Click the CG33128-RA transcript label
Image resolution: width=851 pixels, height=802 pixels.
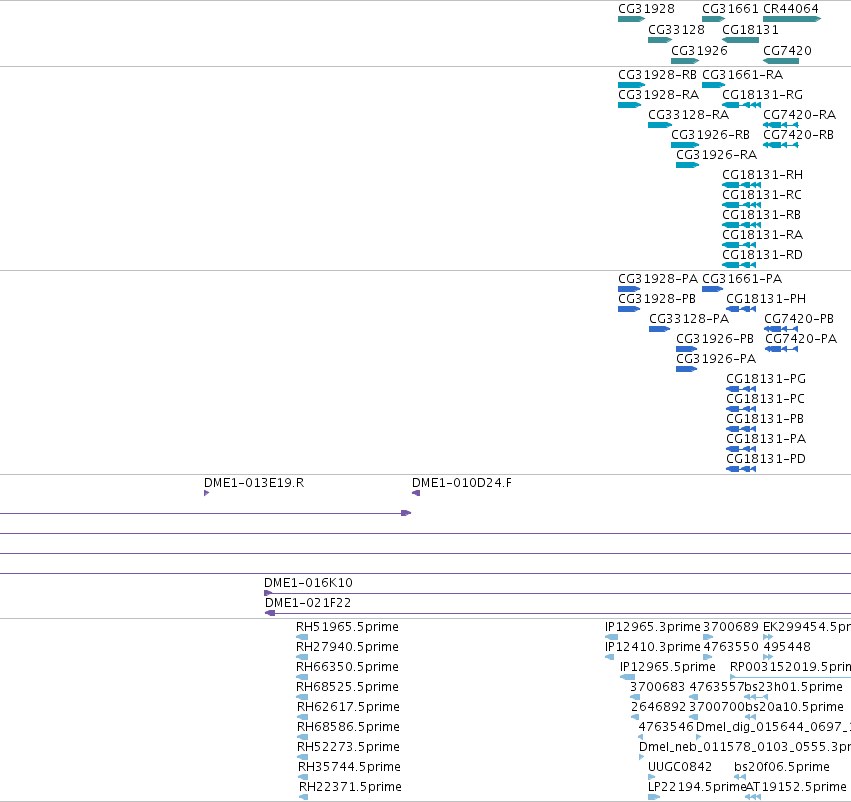pos(688,114)
